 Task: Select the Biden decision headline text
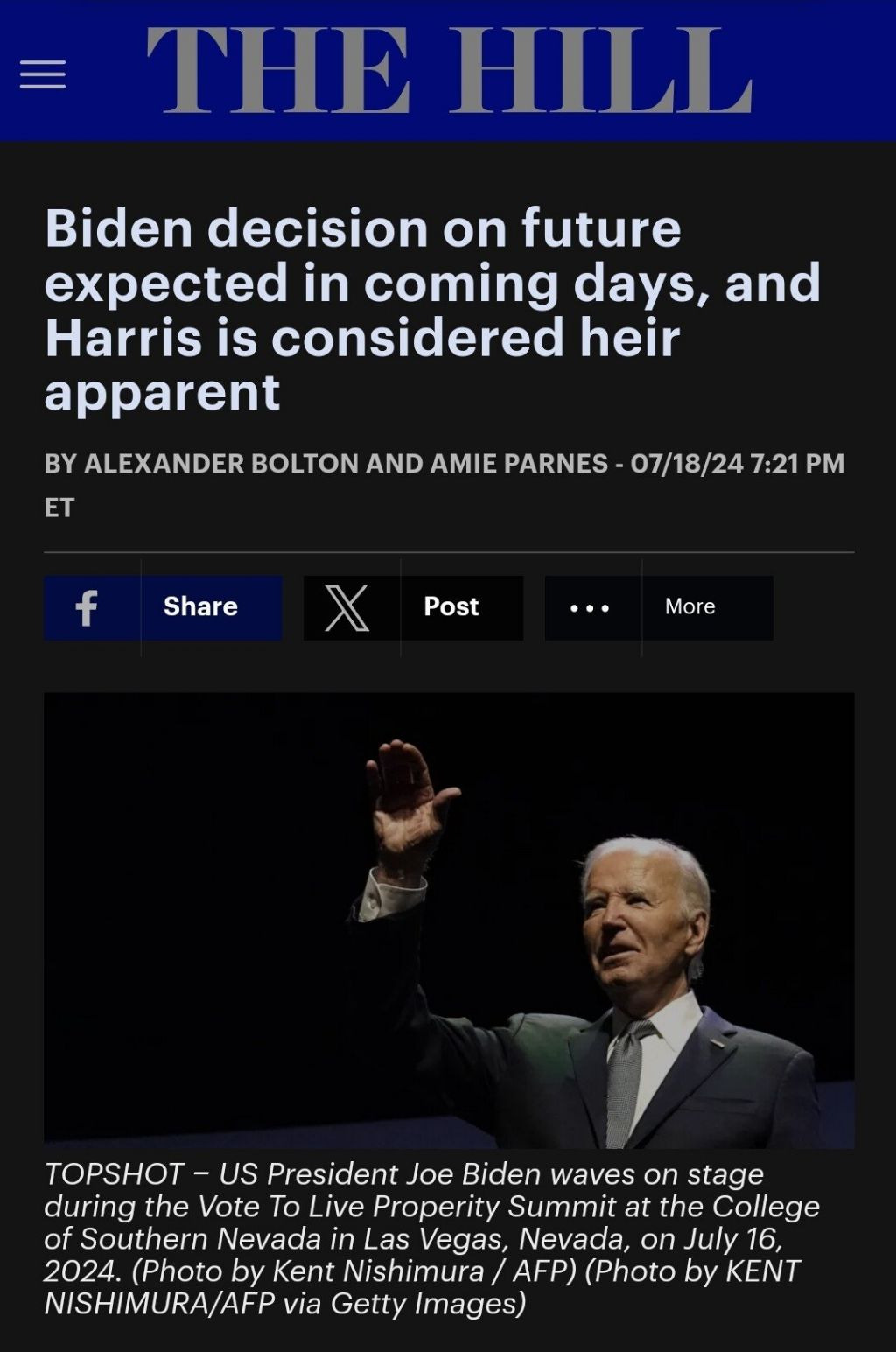click(x=432, y=310)
